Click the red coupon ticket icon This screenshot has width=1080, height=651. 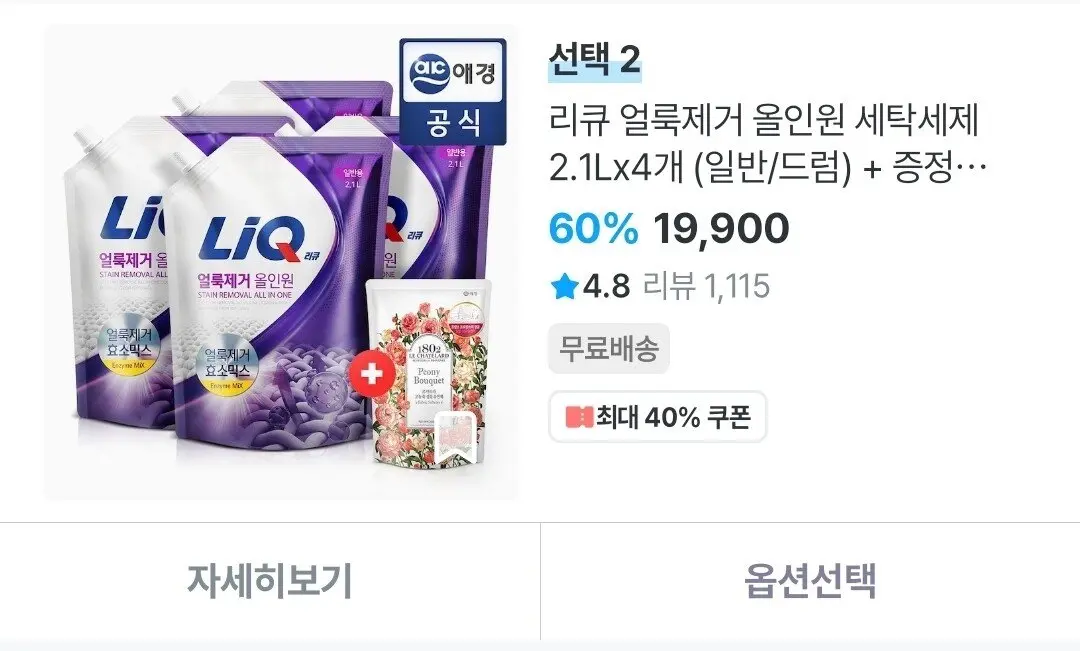click(x=579, y=417)
